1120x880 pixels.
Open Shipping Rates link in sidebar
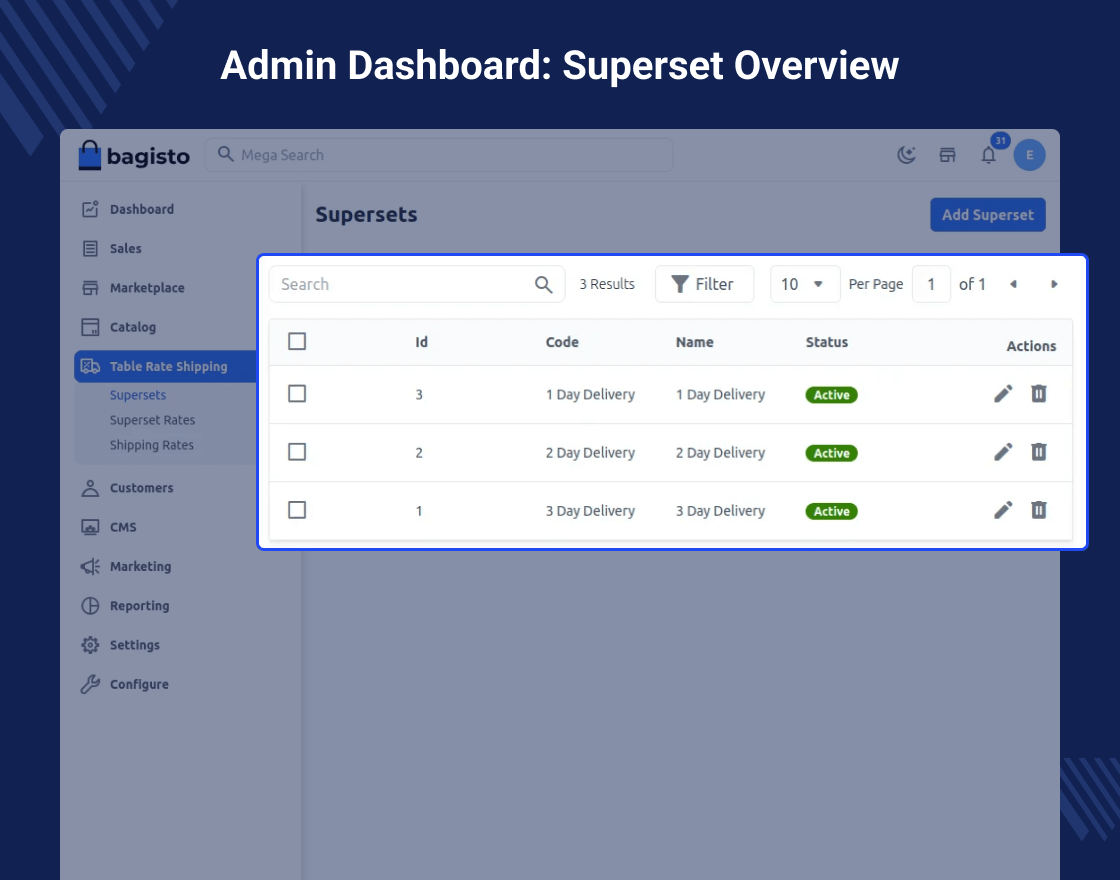tap(151, 445)
